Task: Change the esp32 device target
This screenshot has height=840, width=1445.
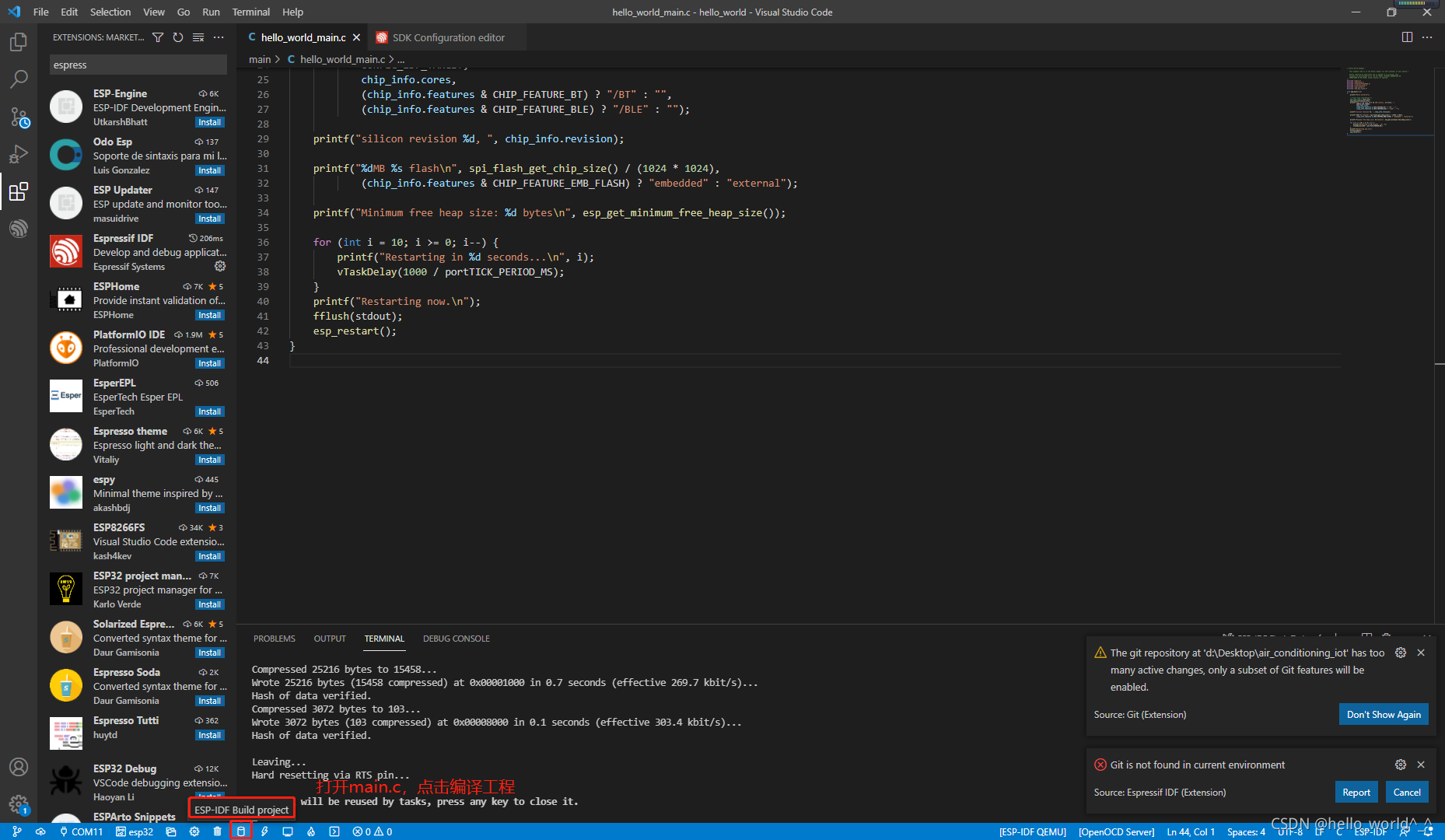Action: point(135,831)
